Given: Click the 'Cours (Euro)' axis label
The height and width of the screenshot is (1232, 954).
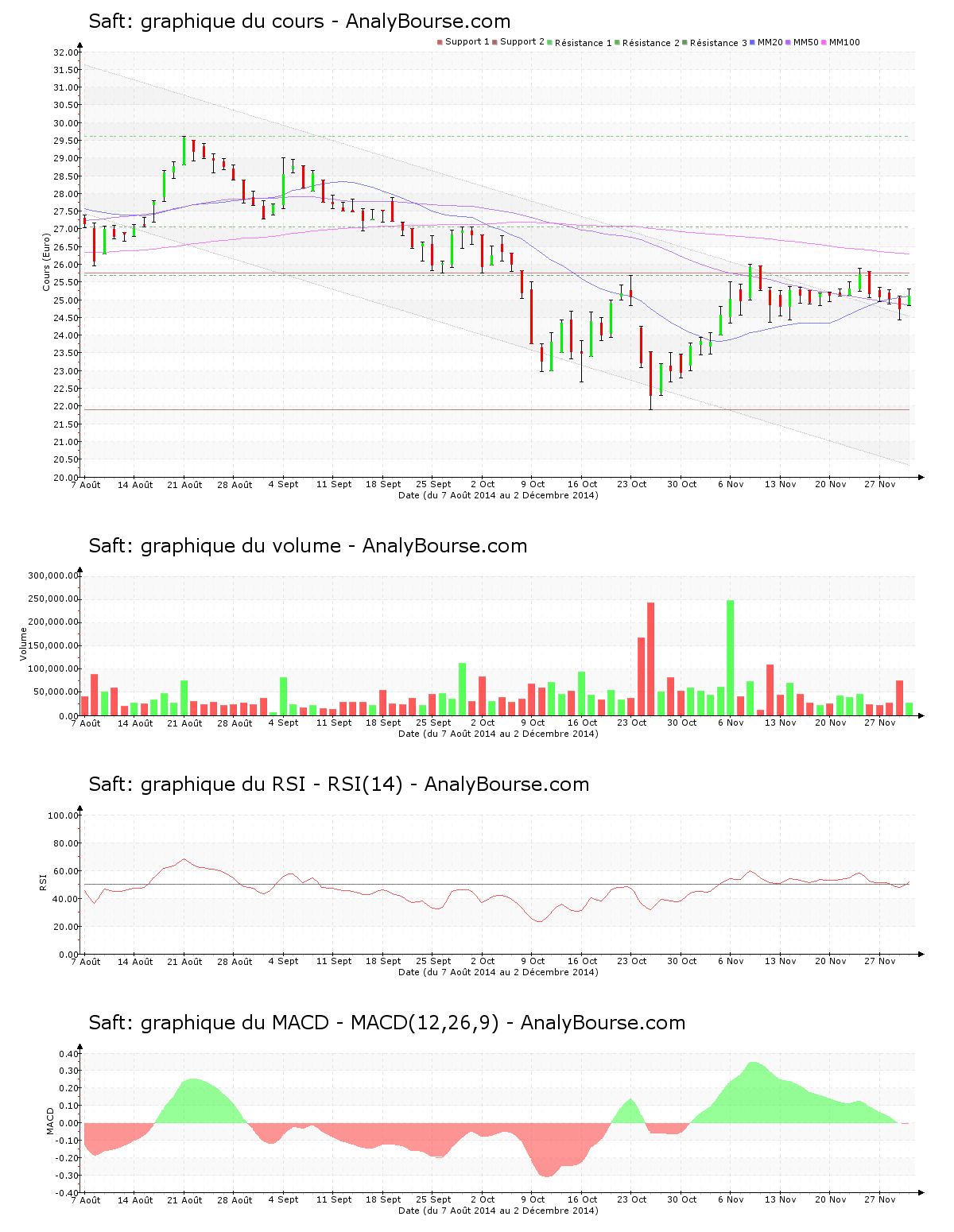Looking at the screenshot, I should tap(46, 262).
